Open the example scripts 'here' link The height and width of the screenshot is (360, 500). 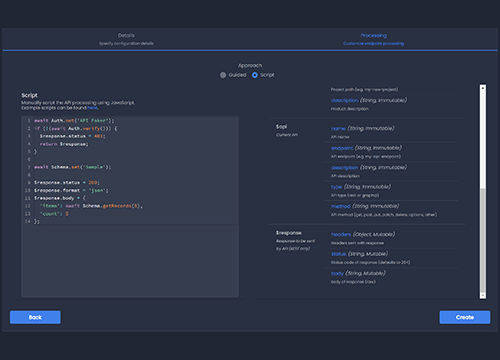[x=92, y=108]
